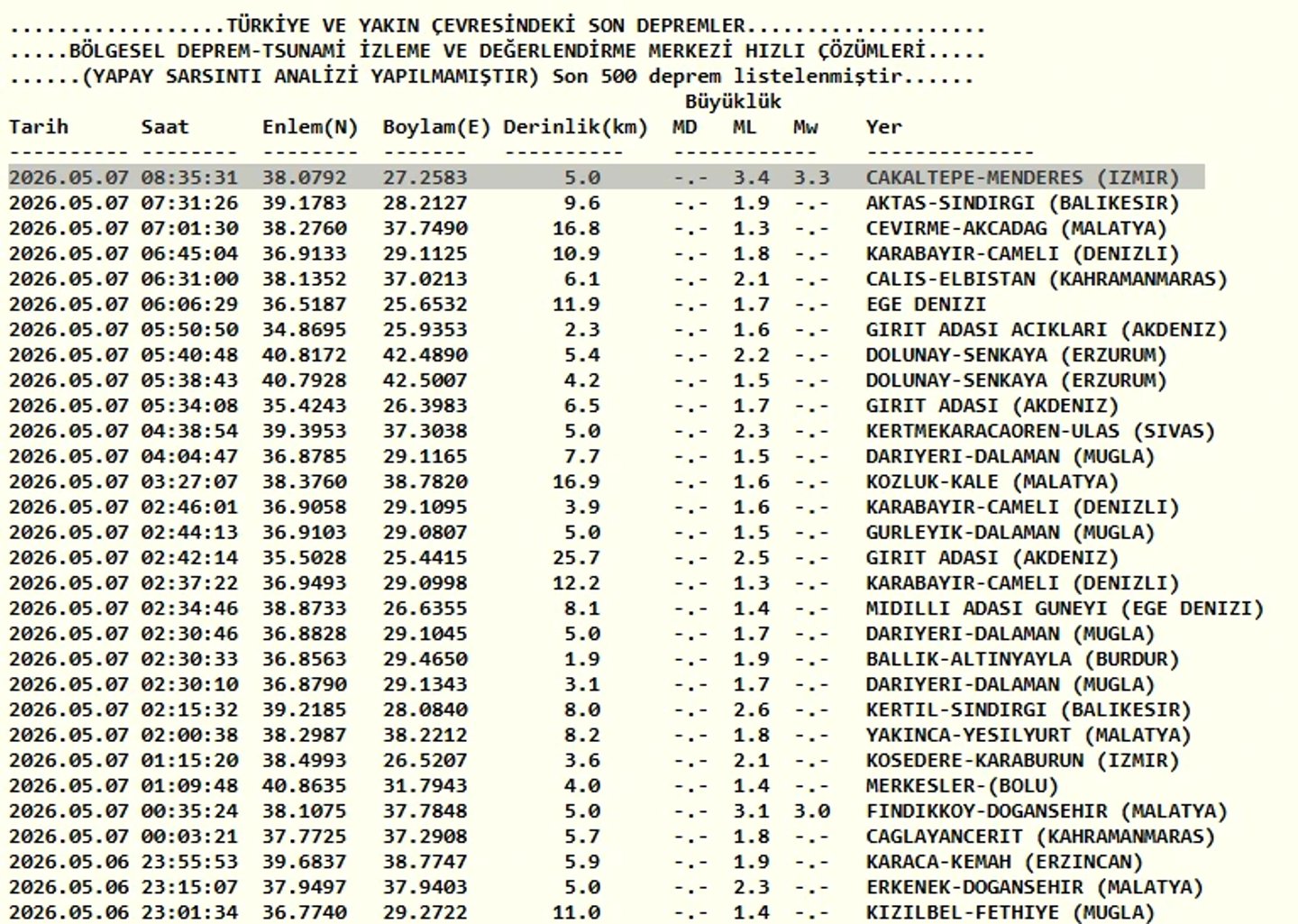Image resolution: width=1298 pixels, height=924 pixels.
Task: Click the time value 05:38:43
Action: tap(189, 380)
